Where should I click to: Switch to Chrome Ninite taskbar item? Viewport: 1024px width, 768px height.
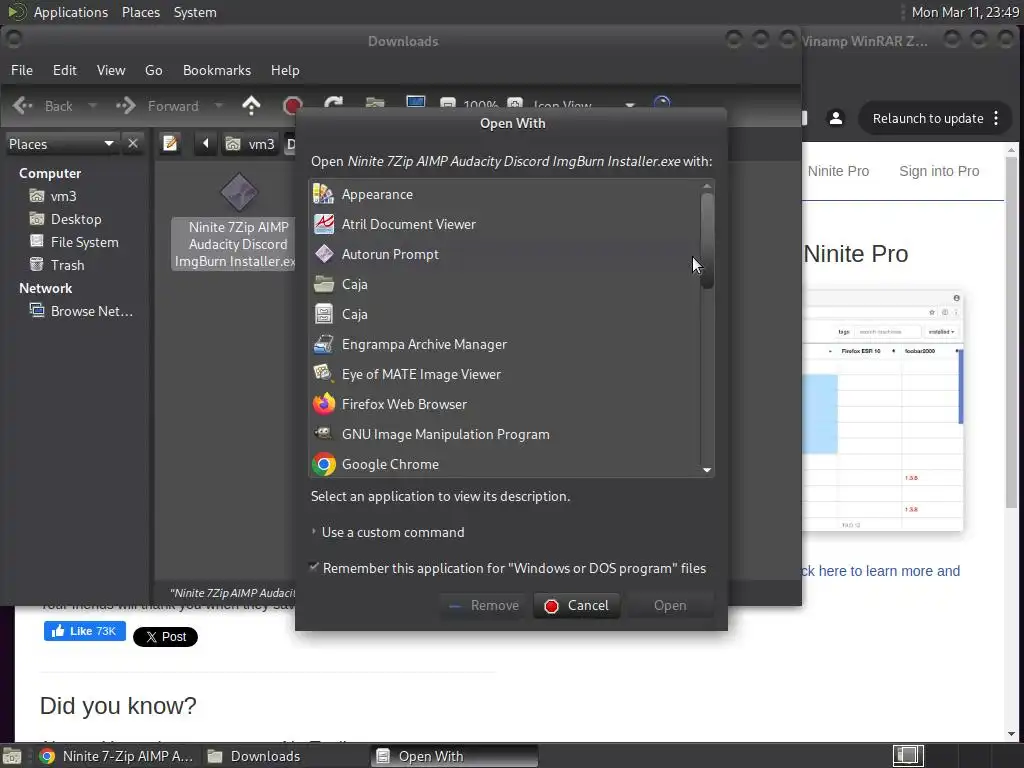(118, 756)
